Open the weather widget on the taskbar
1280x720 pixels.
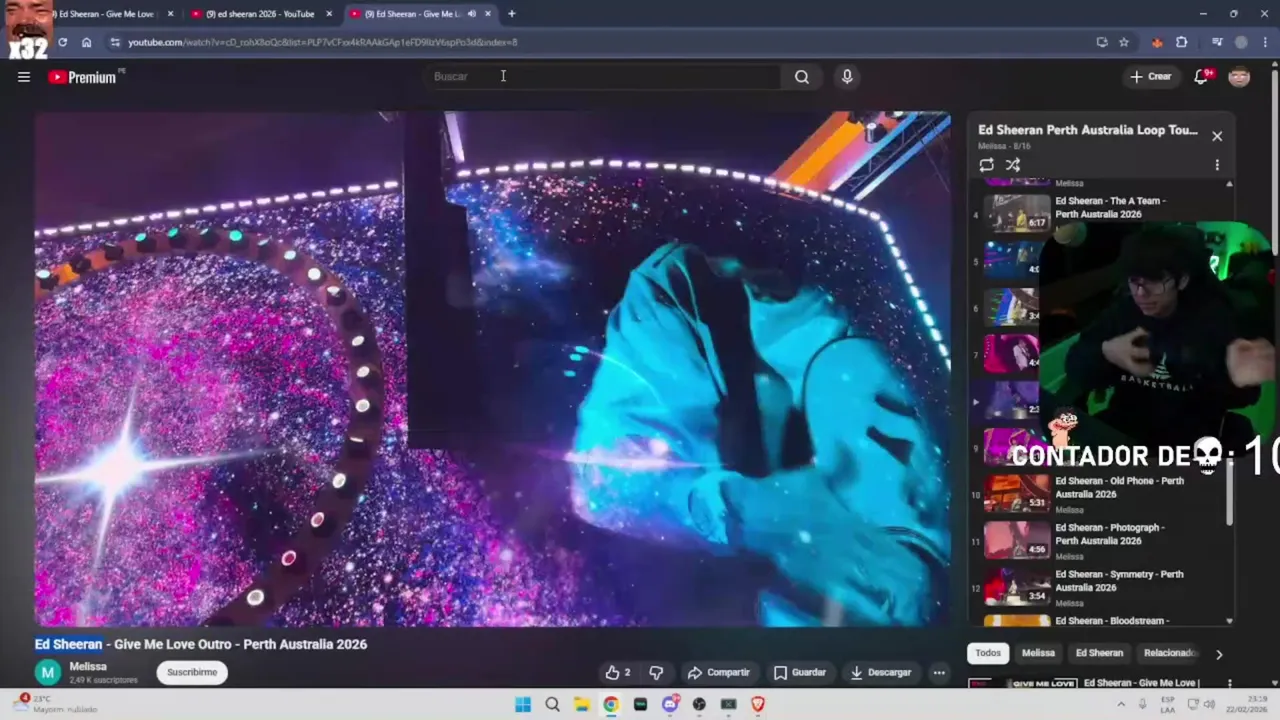56,704
